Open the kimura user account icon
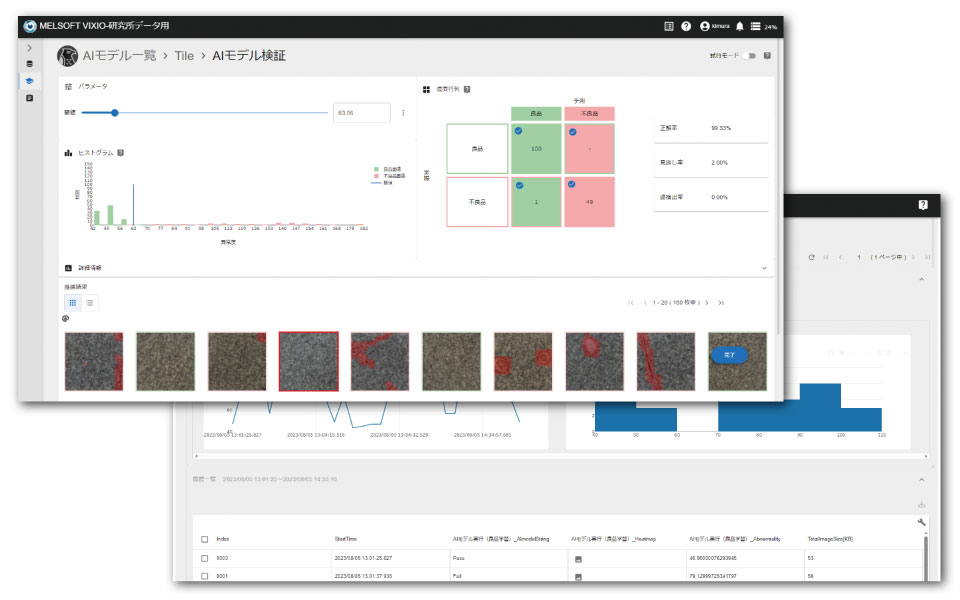 click(705, 26)
